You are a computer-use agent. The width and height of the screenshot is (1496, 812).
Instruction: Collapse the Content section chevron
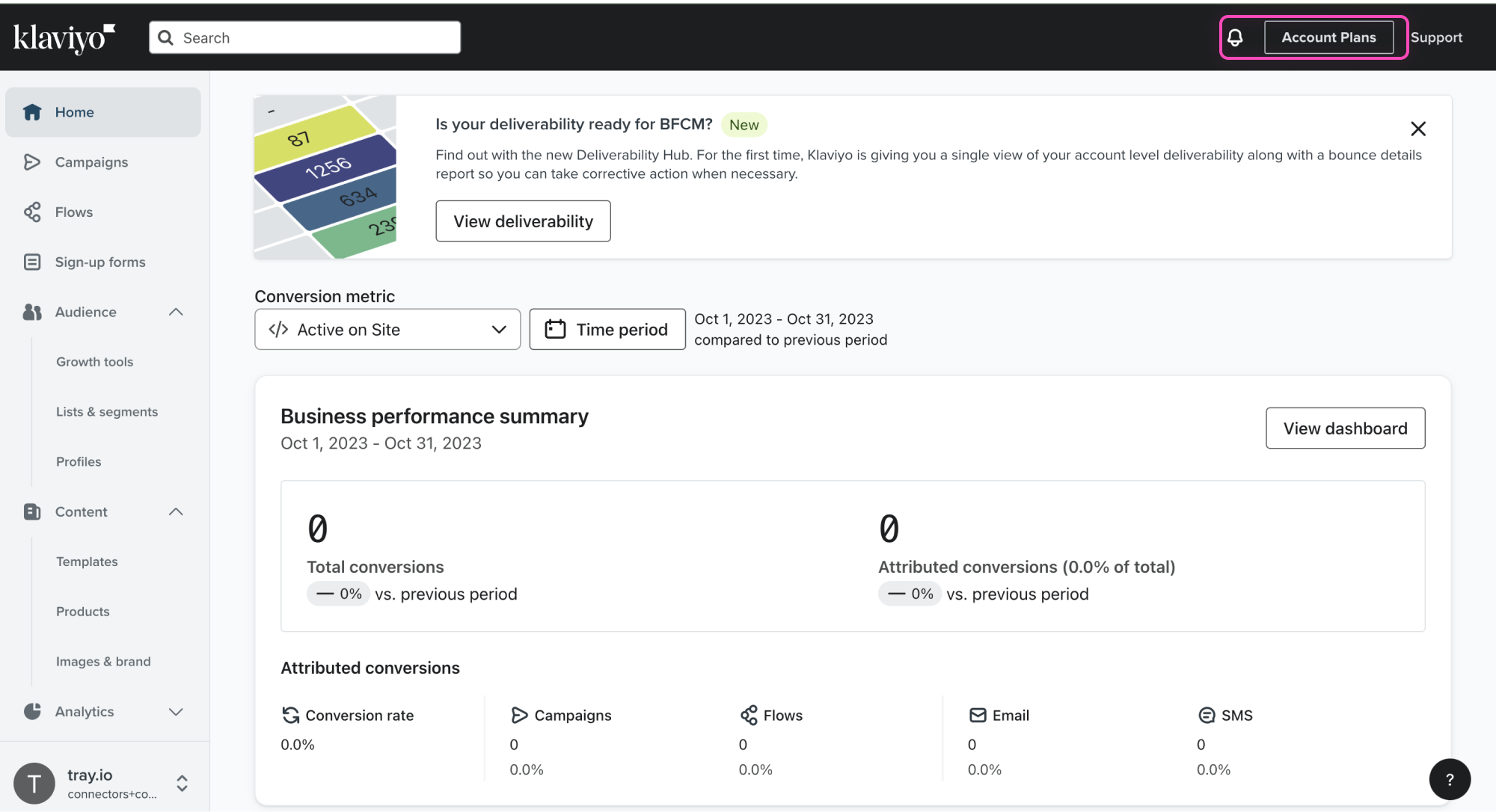click(x=176, y=511)
